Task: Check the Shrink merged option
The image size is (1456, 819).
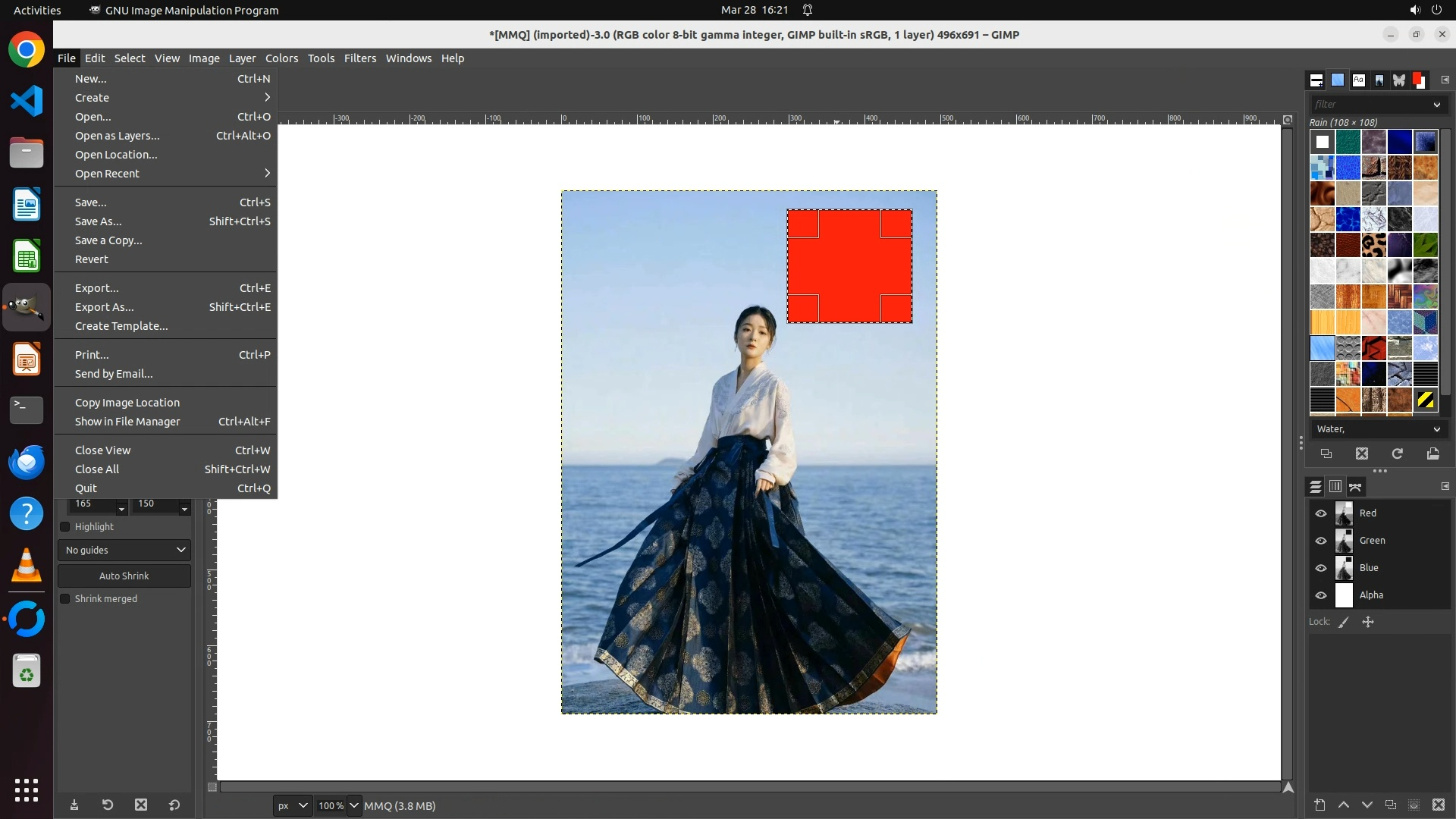Action: point(65,599)
